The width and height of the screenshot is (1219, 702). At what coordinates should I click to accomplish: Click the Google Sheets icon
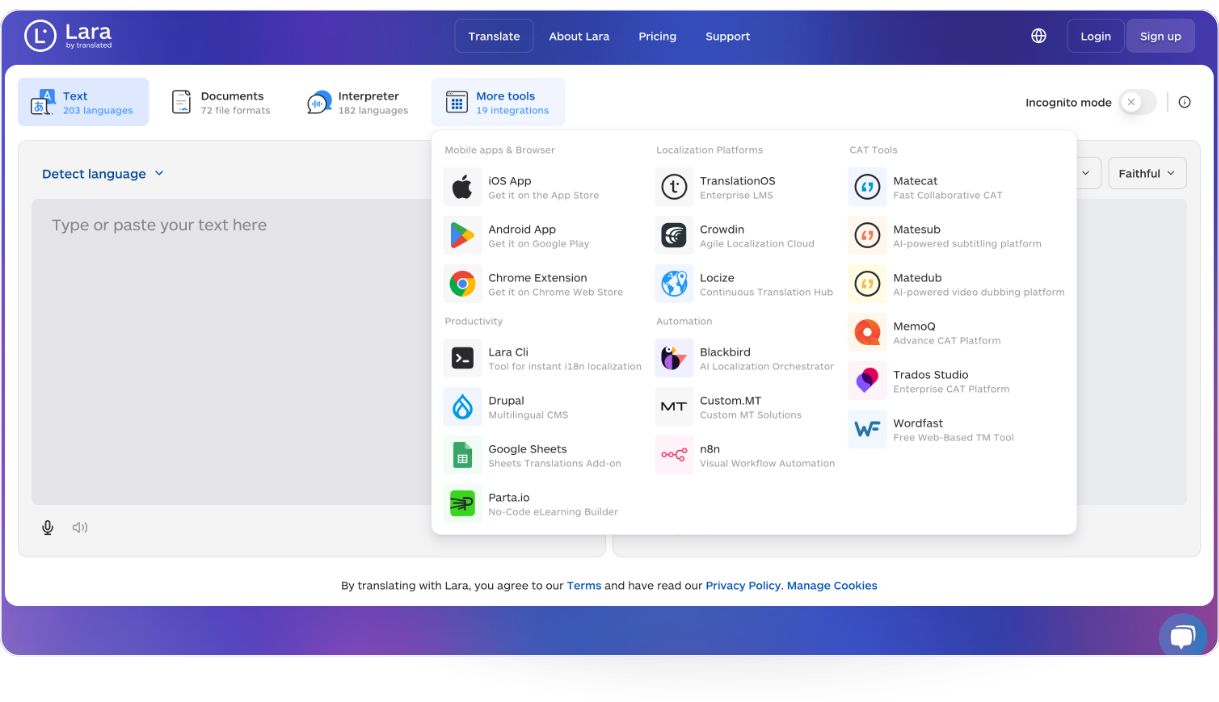click(462, 455)
